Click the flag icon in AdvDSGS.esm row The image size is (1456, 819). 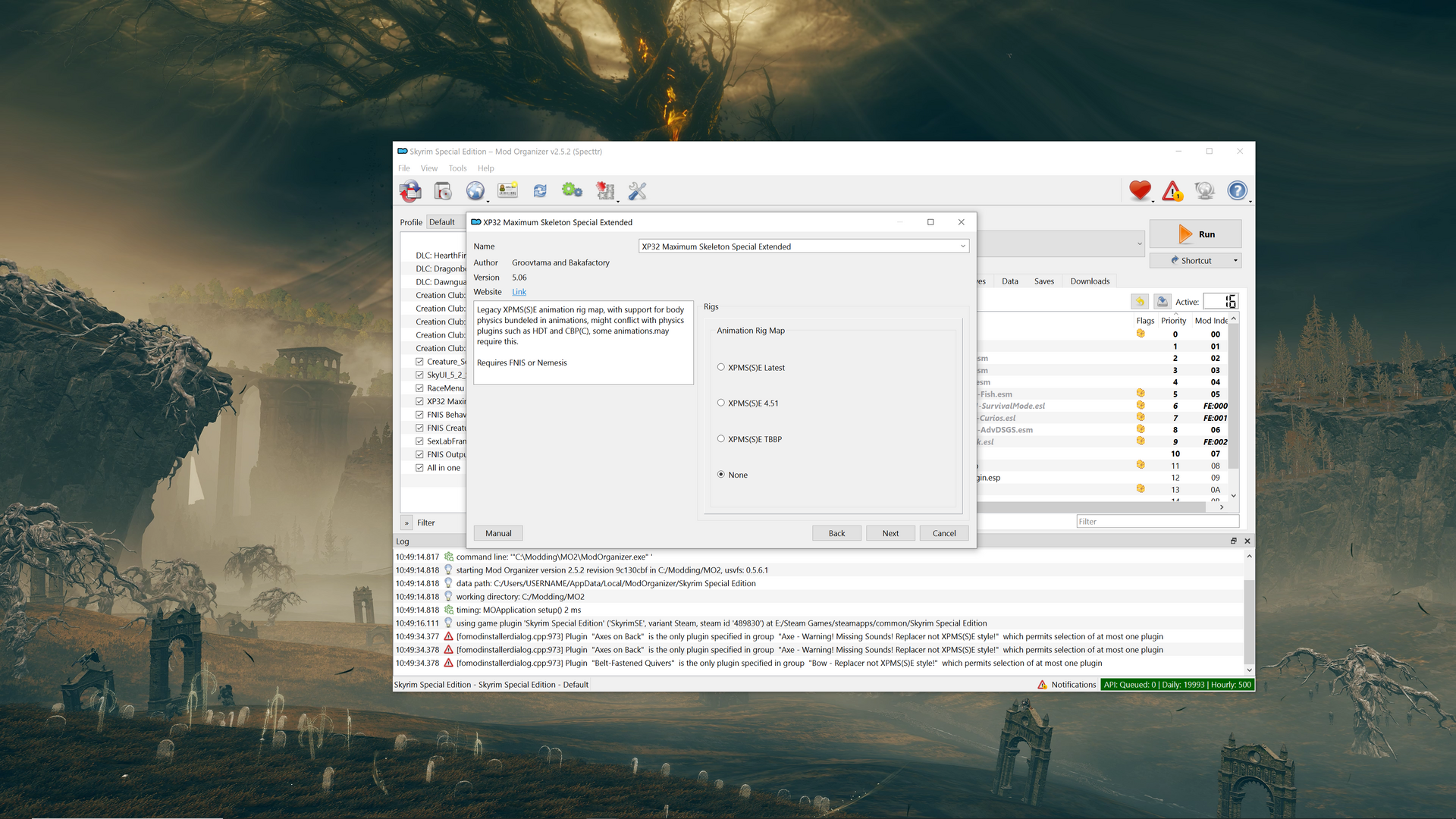(x=1141, y=429)
